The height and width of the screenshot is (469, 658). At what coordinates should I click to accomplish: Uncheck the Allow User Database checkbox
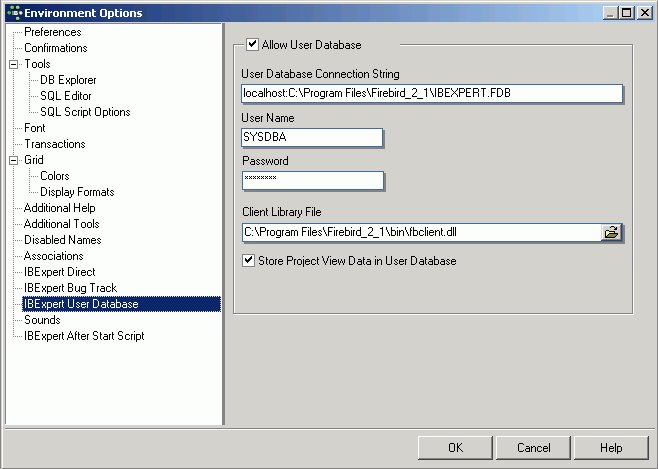[252, 44]
